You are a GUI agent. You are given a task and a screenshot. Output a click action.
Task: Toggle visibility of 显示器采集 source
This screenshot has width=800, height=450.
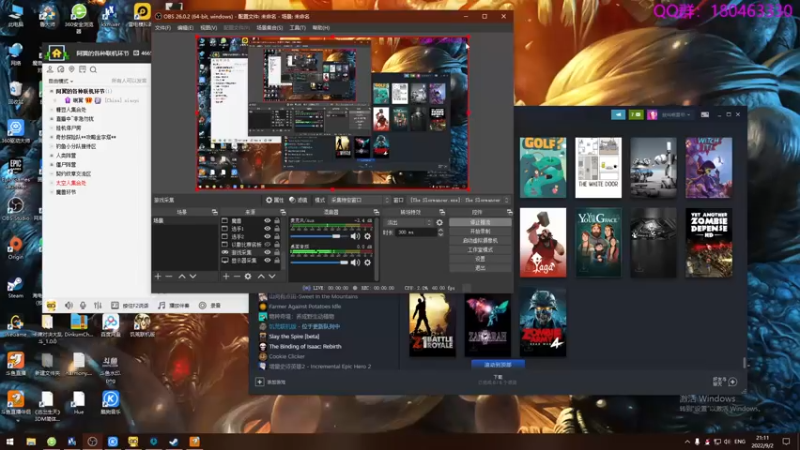coord(267,260)
